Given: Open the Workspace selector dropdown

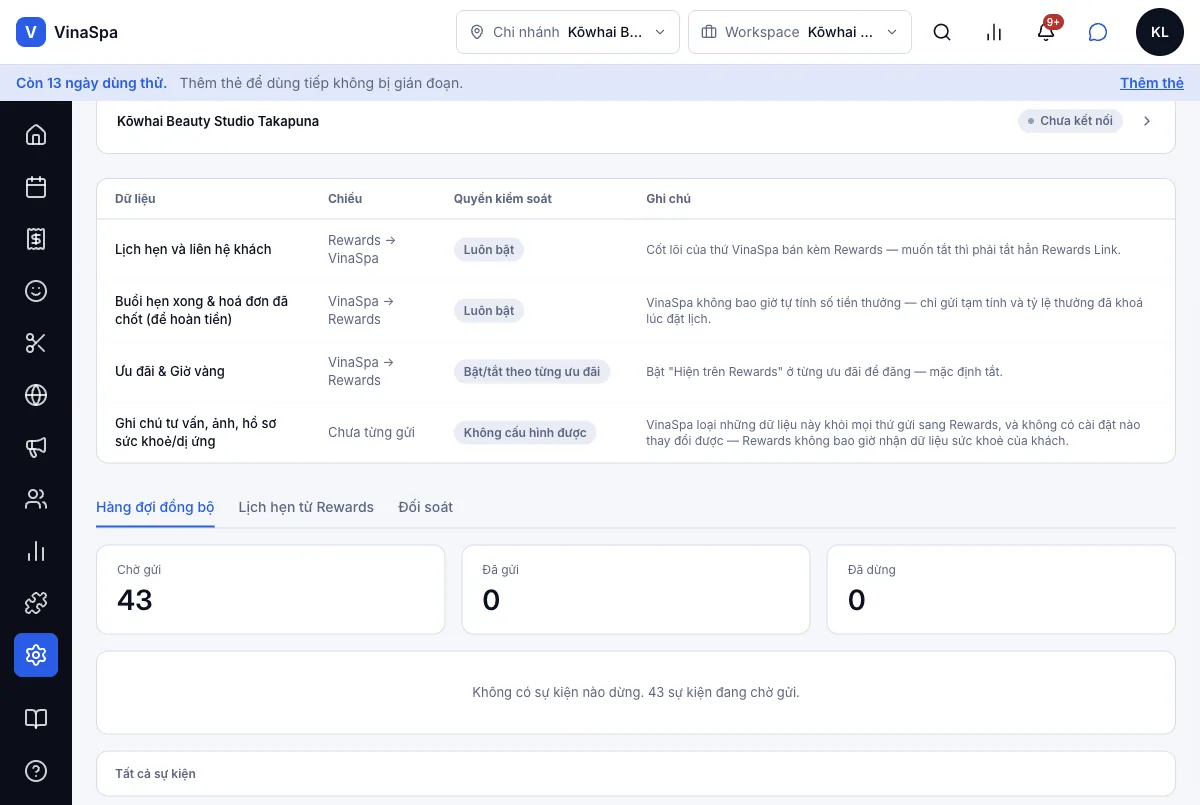Looking at the screenshot, I should pyautogui.click(x=800, y=32).
